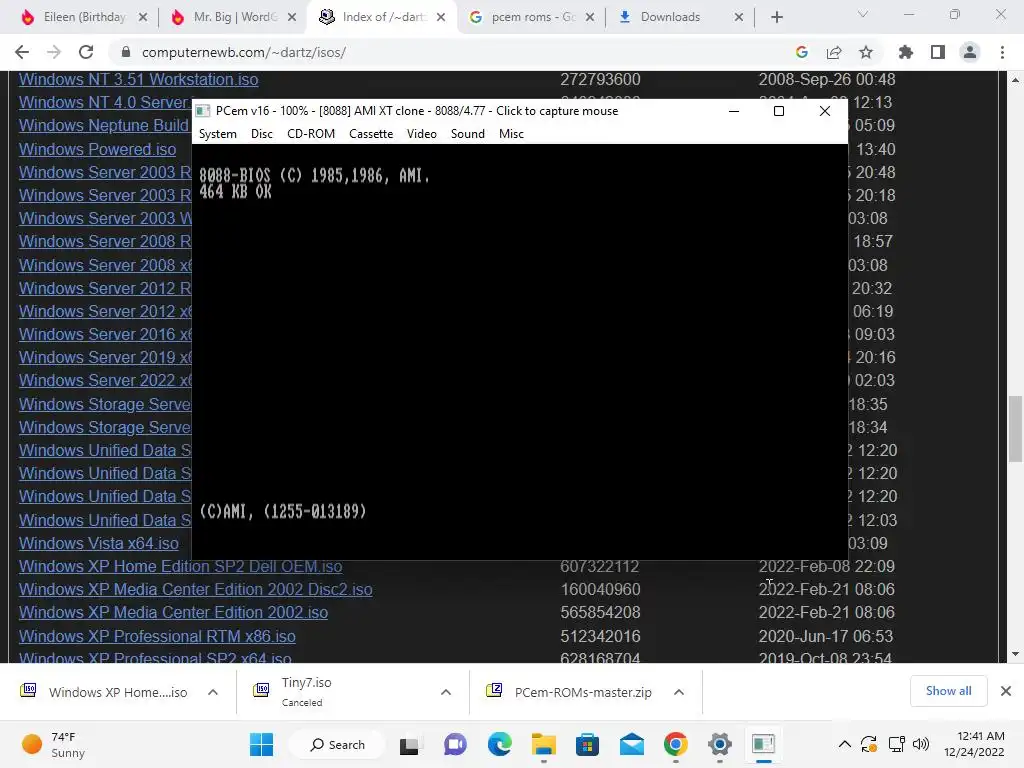Bookmark this page with the star
Image resolution: width=1024 pixels, height=768 pixels.
866,52
